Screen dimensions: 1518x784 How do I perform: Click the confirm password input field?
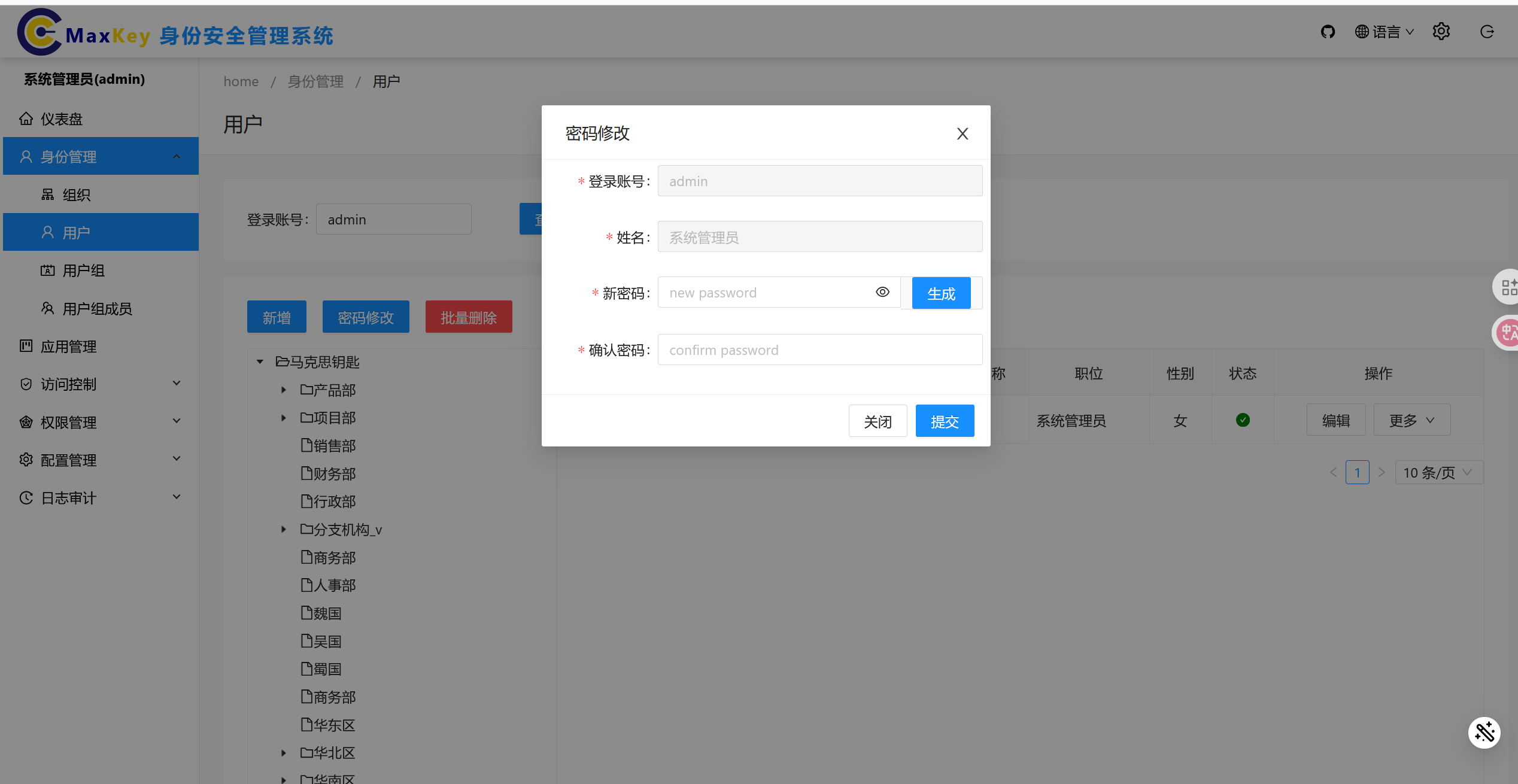(x=819, y=350)
